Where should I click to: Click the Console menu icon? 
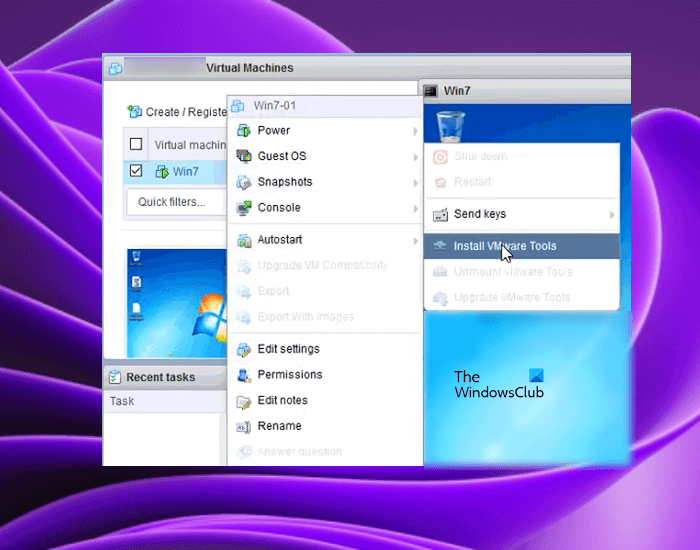tap(244, 208)
